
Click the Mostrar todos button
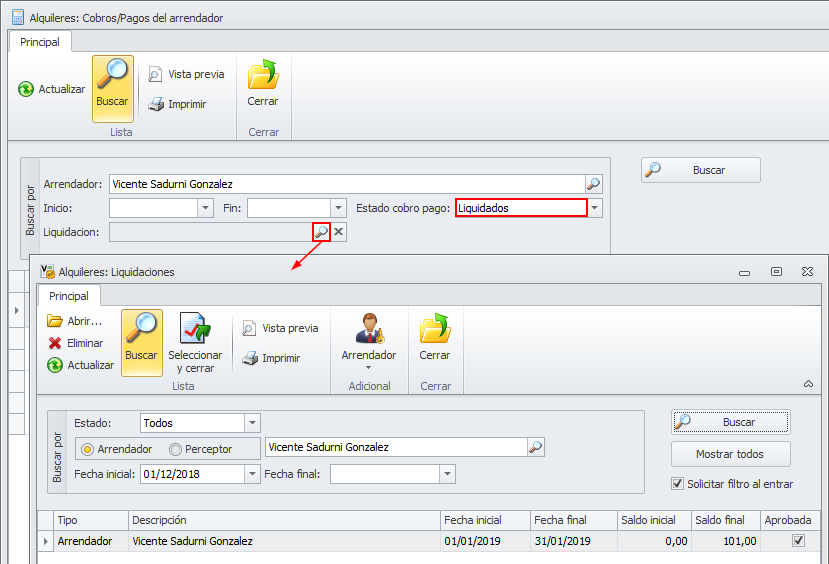(731, 454)
